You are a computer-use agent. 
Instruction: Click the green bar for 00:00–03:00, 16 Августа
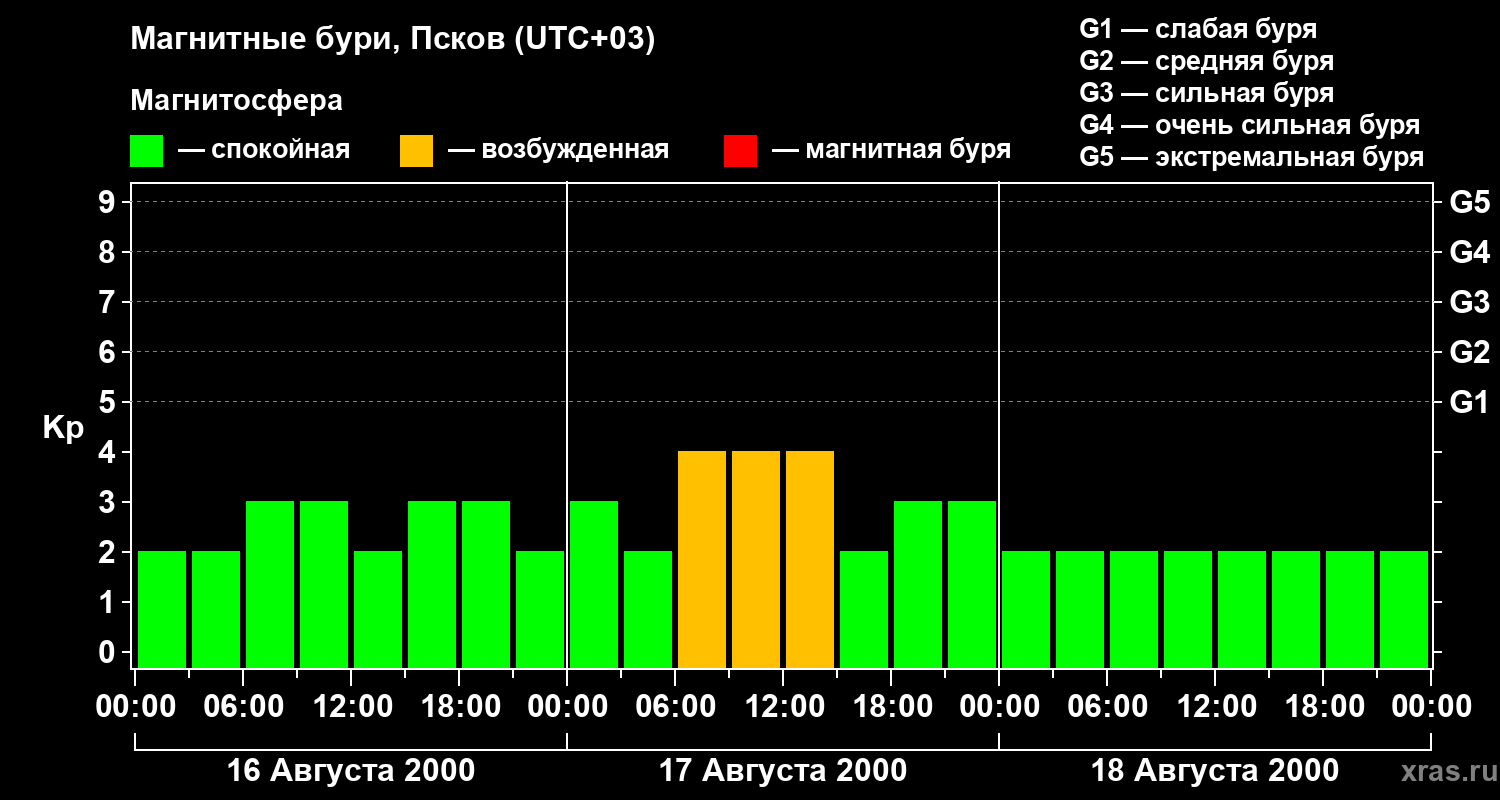(162, 610)
